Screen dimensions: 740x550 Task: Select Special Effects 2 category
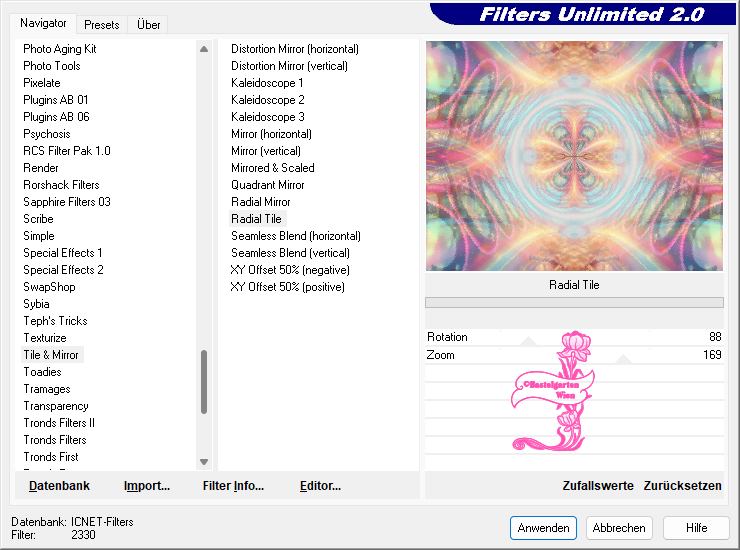point(63,270)
